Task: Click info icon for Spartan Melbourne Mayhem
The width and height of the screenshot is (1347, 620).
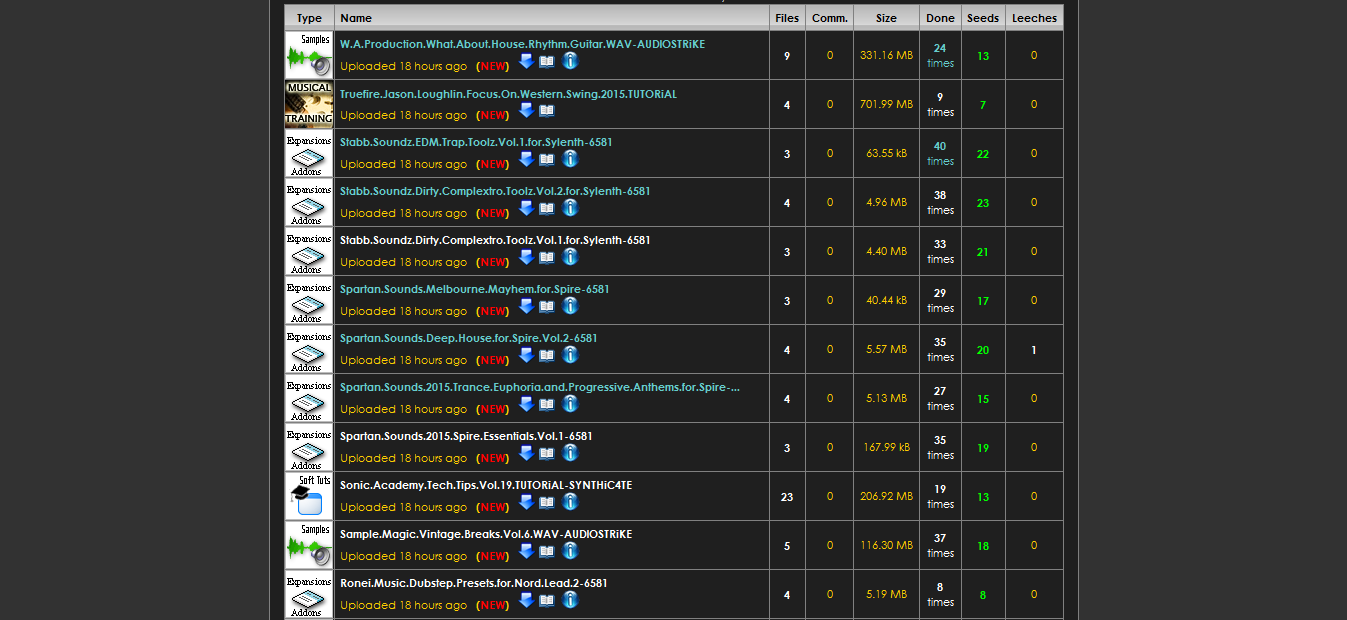Action: tap(570, 306)
